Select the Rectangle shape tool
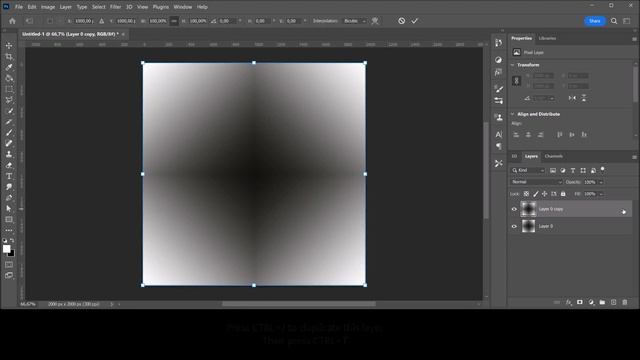The height and width of the screenshot is (360, 640). pos(9,220)
